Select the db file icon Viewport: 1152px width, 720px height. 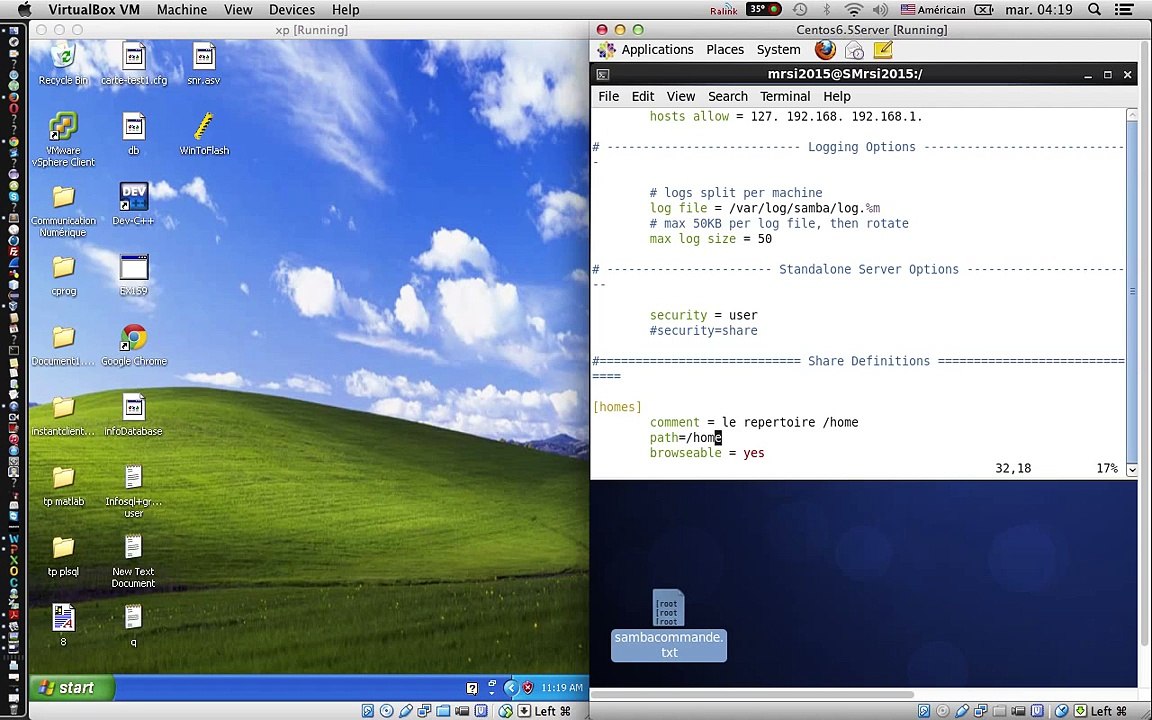point(134,135)
